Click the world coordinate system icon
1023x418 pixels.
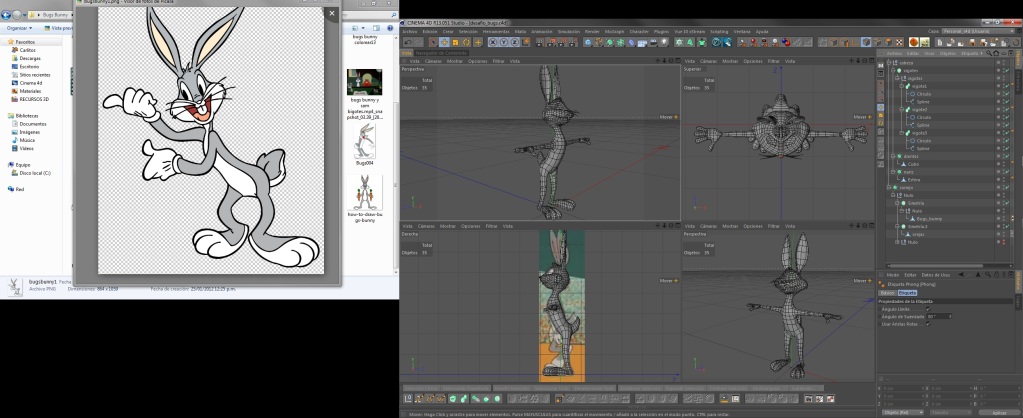(525, 42)
